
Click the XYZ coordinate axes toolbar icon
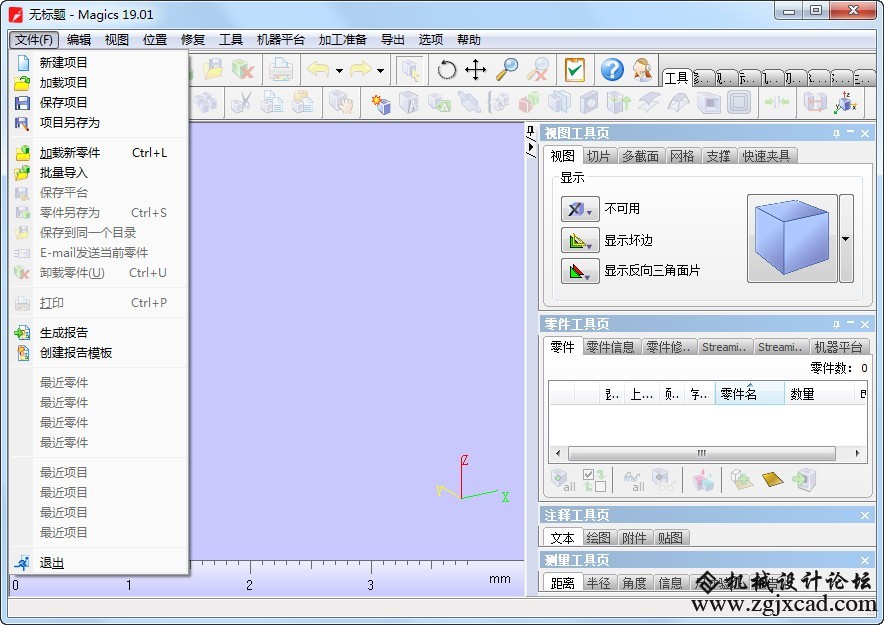(x=846, y=103)
